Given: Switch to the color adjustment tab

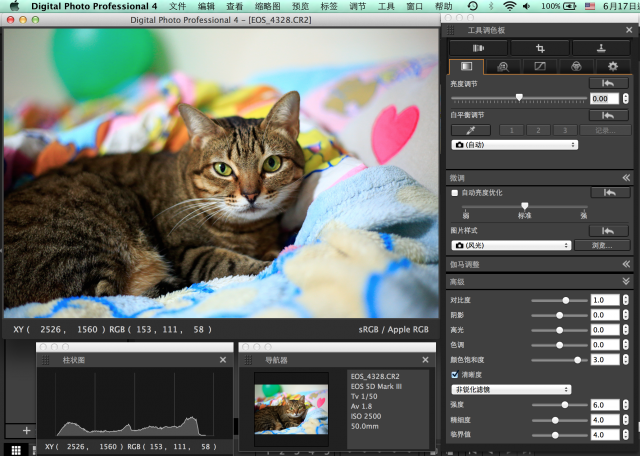Looking at the screenshot, I should 576,67.
